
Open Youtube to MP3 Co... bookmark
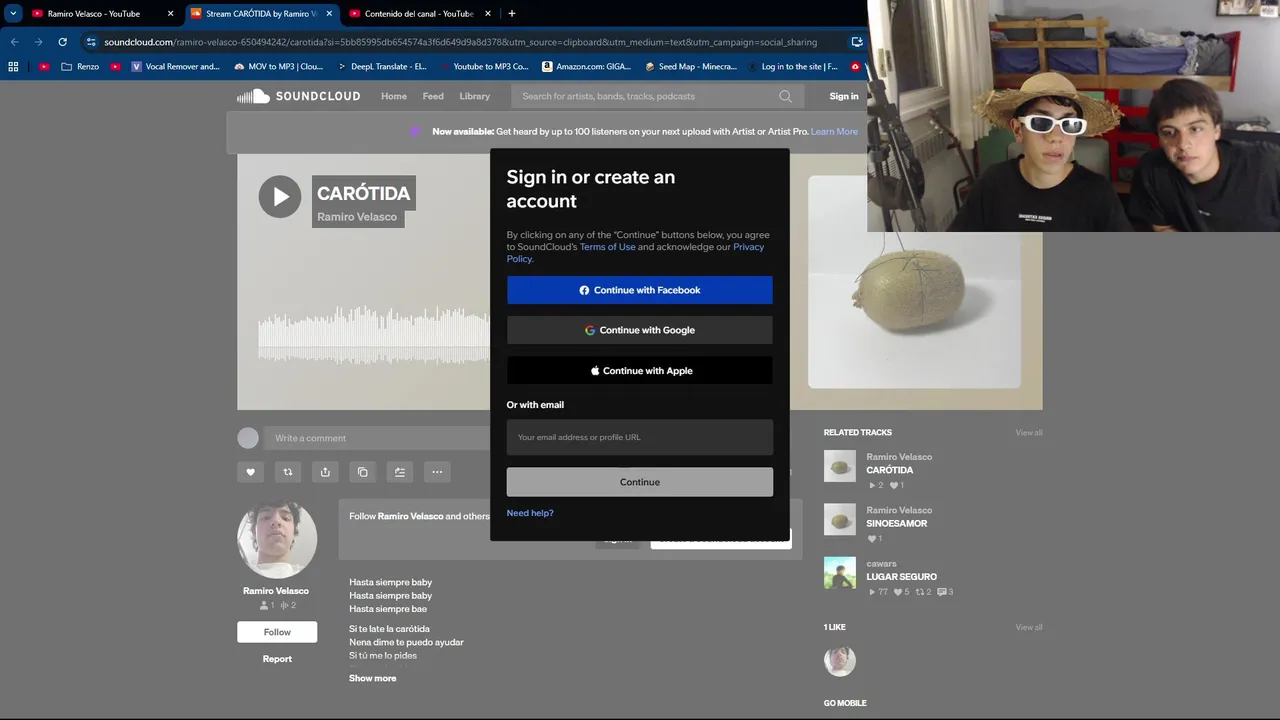click(484, 67)
